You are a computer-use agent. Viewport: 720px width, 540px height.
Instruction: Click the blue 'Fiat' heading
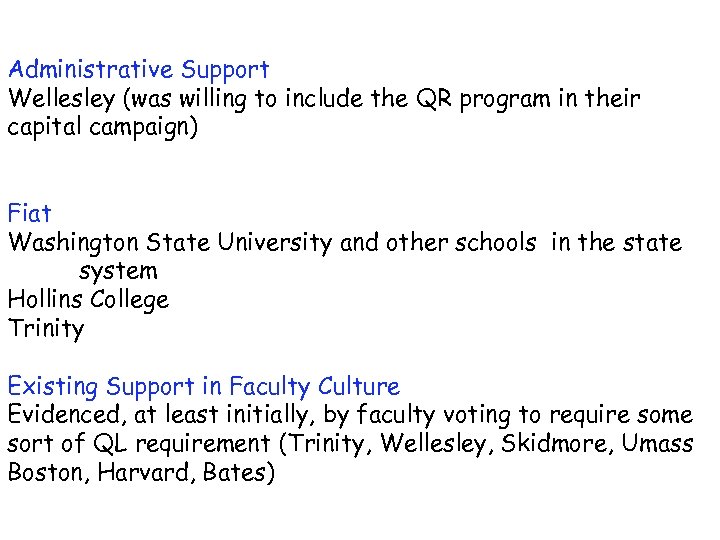[x=29, y=213]
